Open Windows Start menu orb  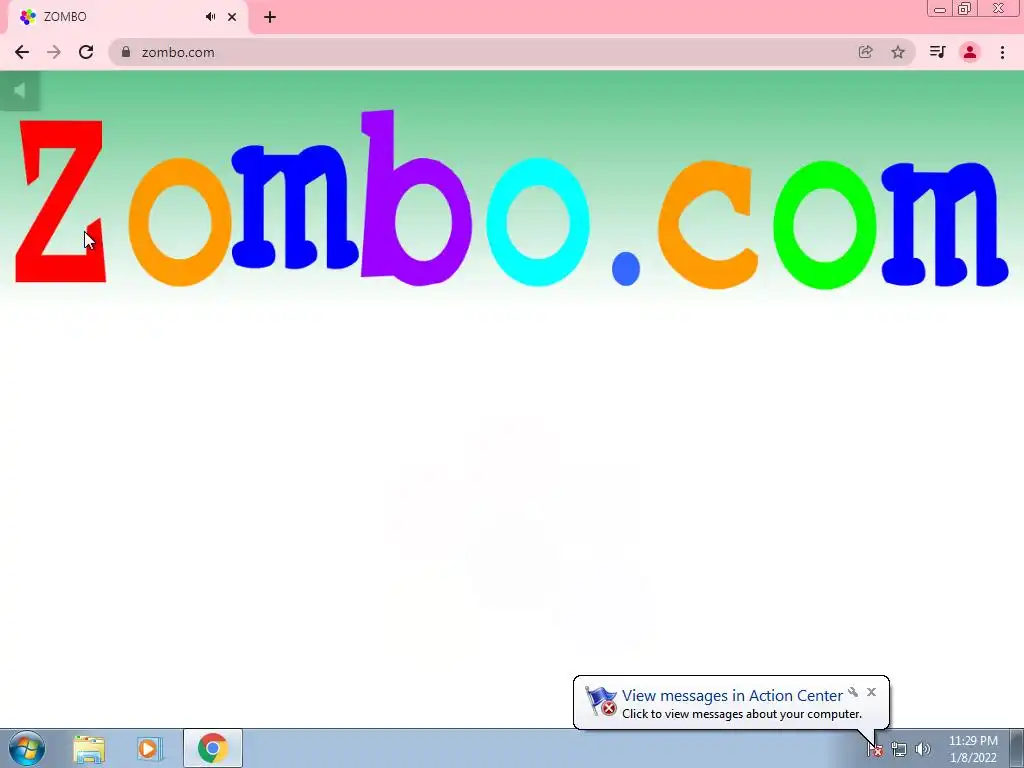coord(27,748)
